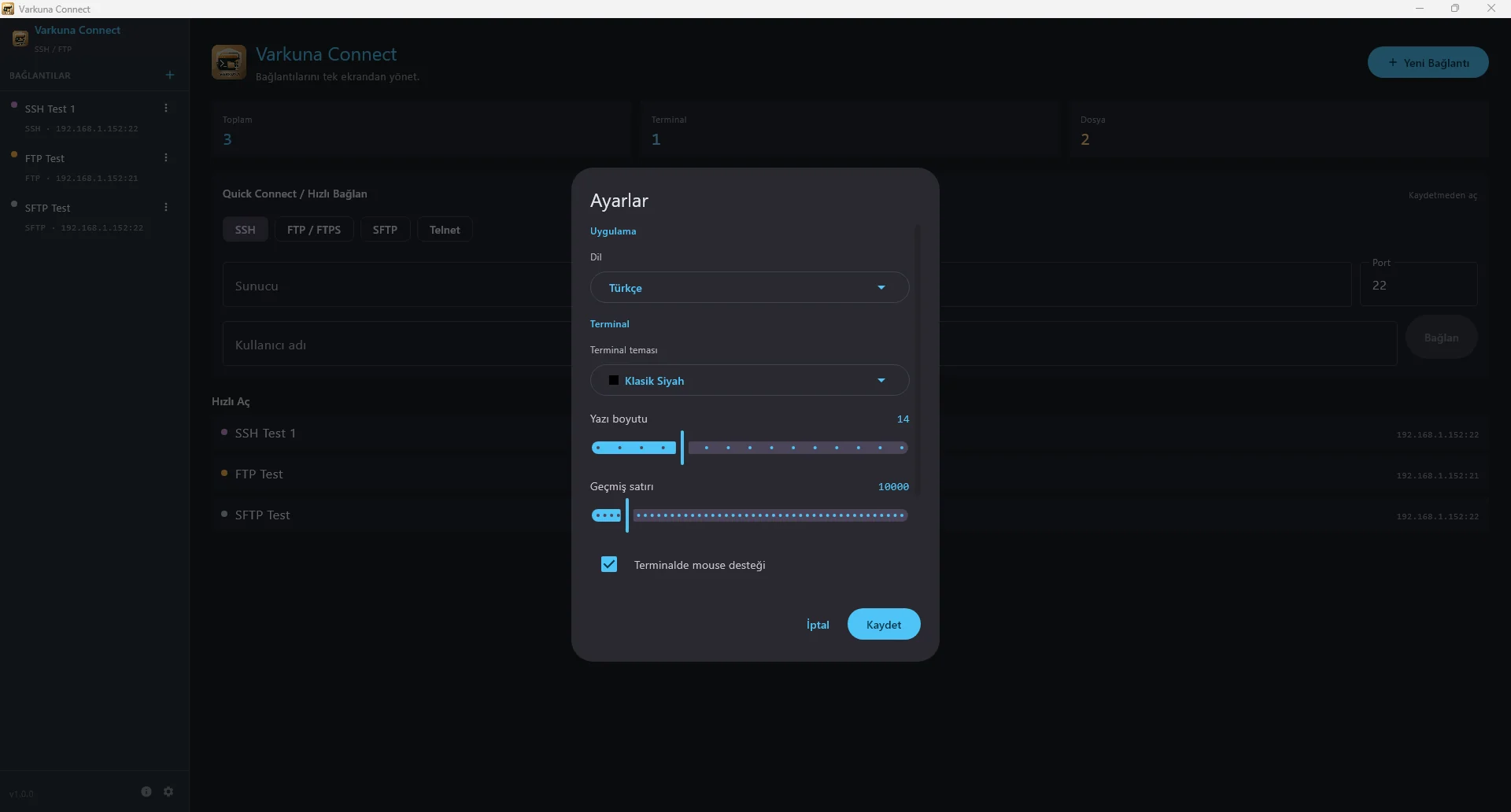Image resolution: width=1511 pixels, height=812 pixels.
Task: Open the three-dot menu for SFTP Test
Action: [166, 207]
